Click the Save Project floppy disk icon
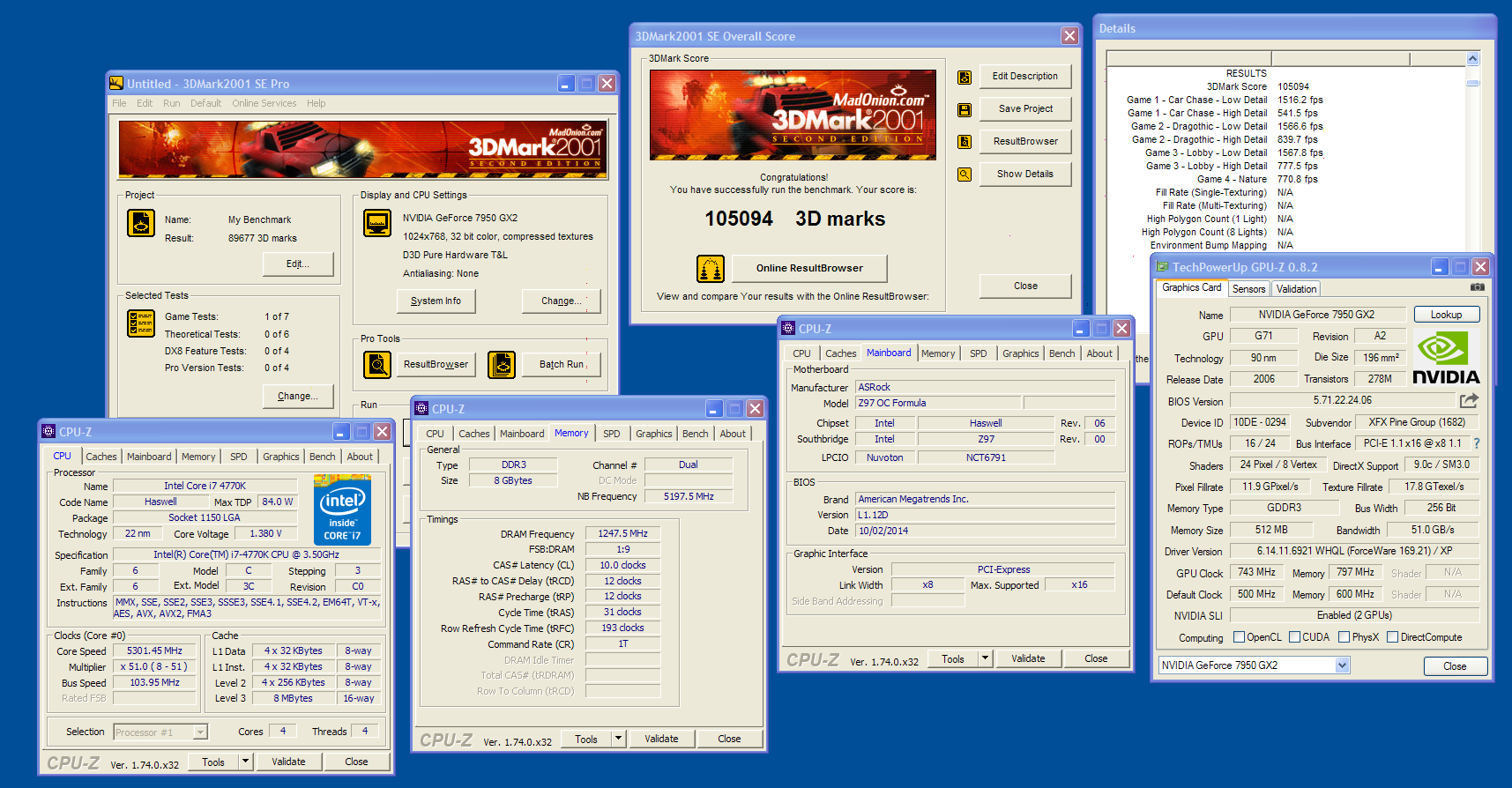The height and width of the screenshot is (788, 1512). click(x=965, y=110)
